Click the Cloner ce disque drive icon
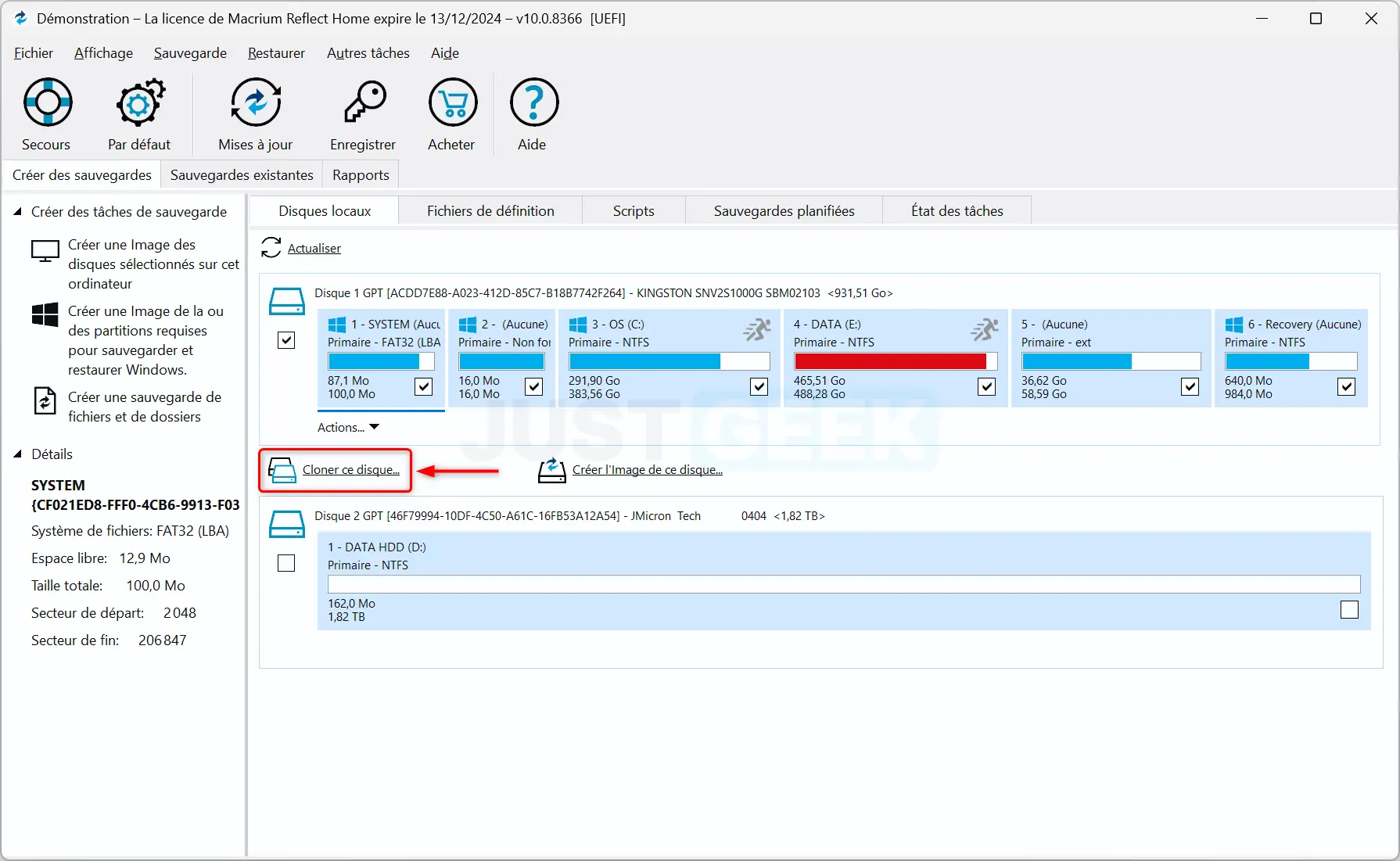The height and width of the screenshot is (861, 1400). click(x=282, y=470)
